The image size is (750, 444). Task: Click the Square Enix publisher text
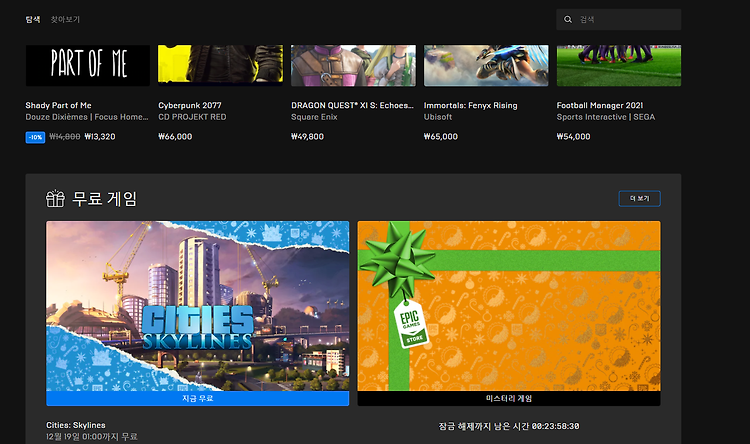click(x=314, y=117)
